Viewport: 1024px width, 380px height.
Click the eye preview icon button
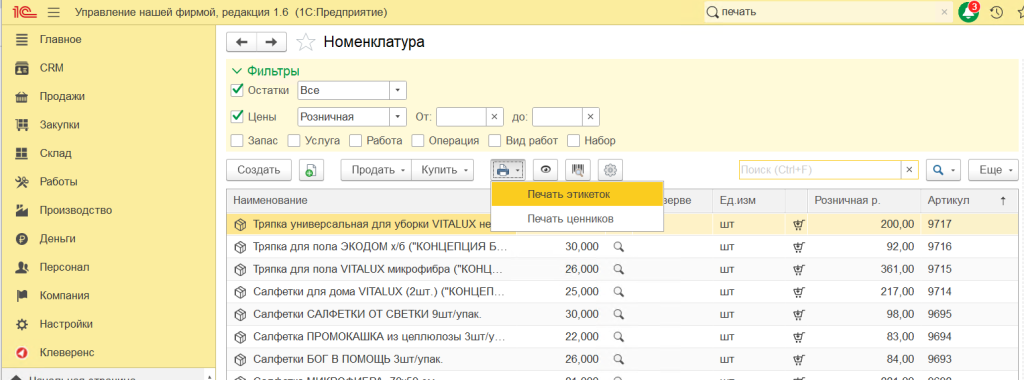tap(545, 170)
